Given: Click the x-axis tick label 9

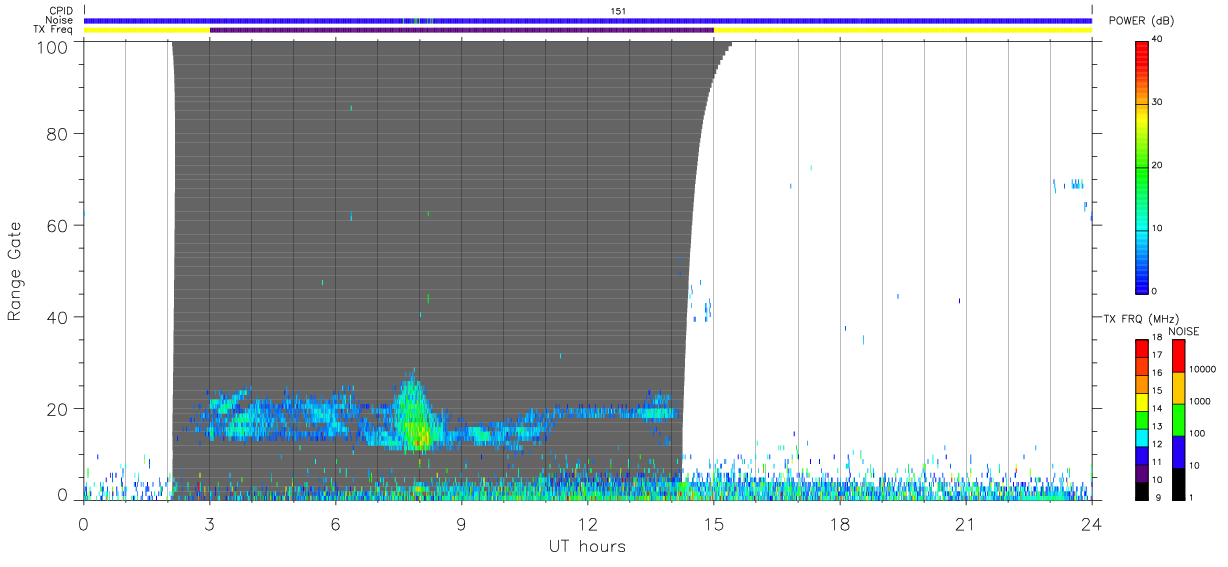Looking at the screenshot, I should 462,523.
